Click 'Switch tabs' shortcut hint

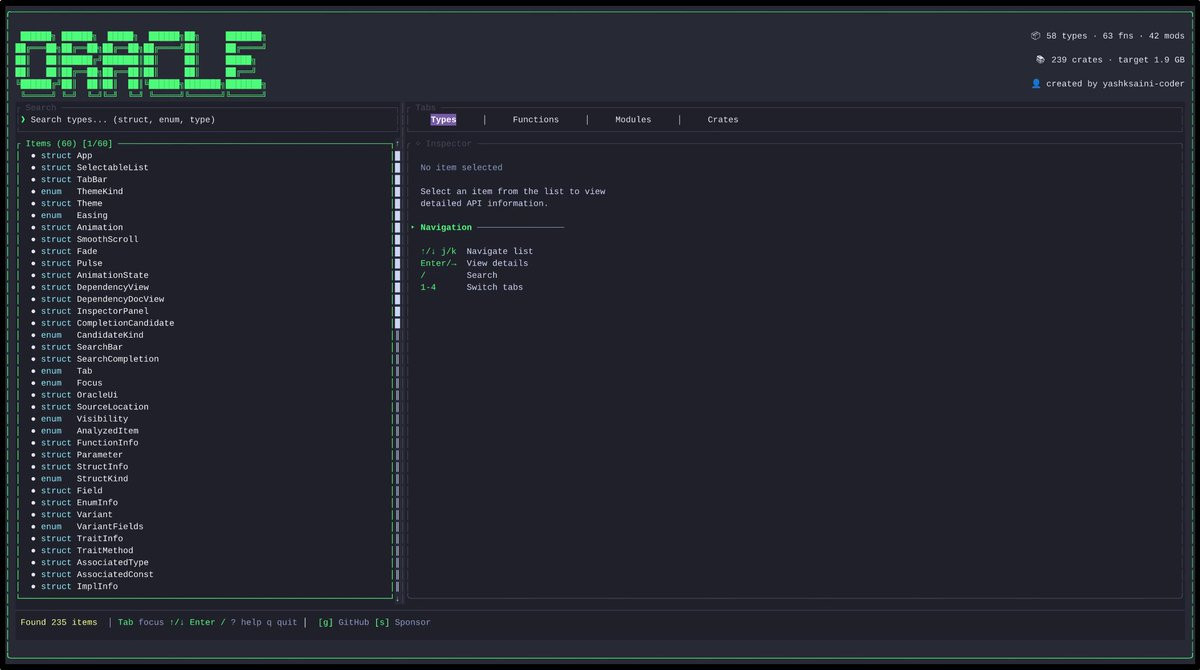tap(494, 288)
